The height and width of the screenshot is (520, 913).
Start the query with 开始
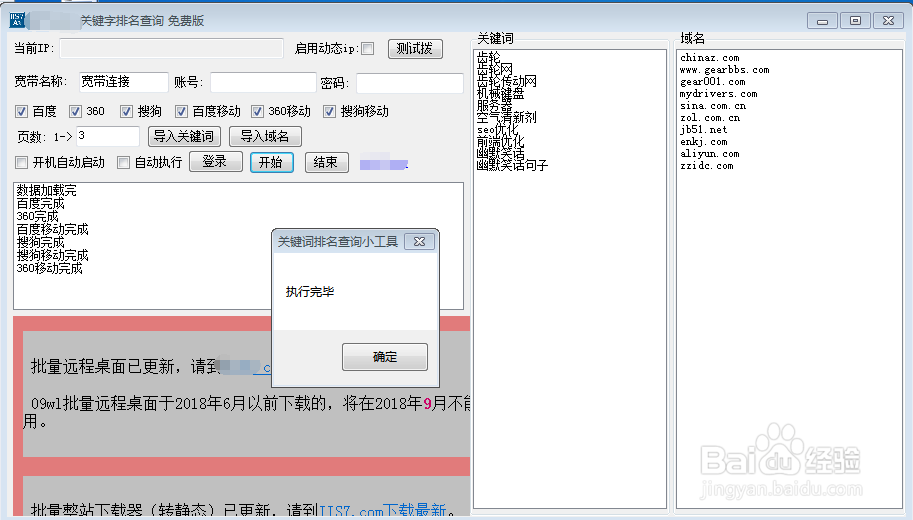click(271, 162)
